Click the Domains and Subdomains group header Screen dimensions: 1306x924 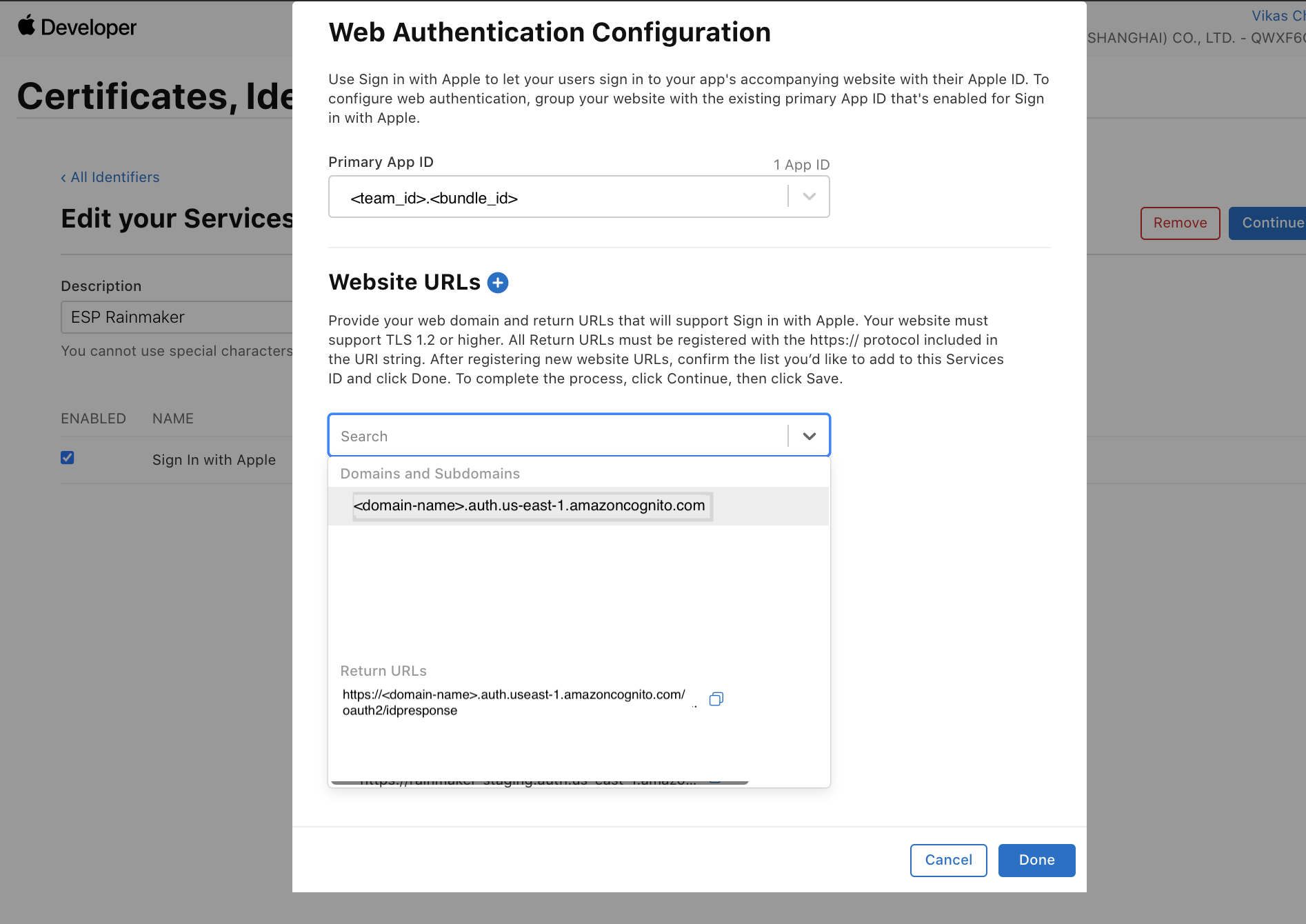pyautogui.click(x=430, y=474)
